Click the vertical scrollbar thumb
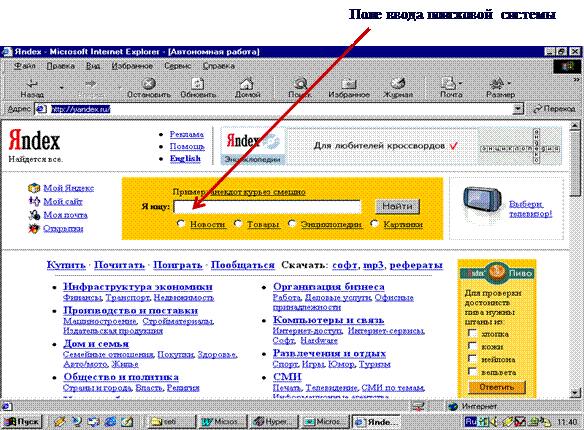 [x=575, y=163]
